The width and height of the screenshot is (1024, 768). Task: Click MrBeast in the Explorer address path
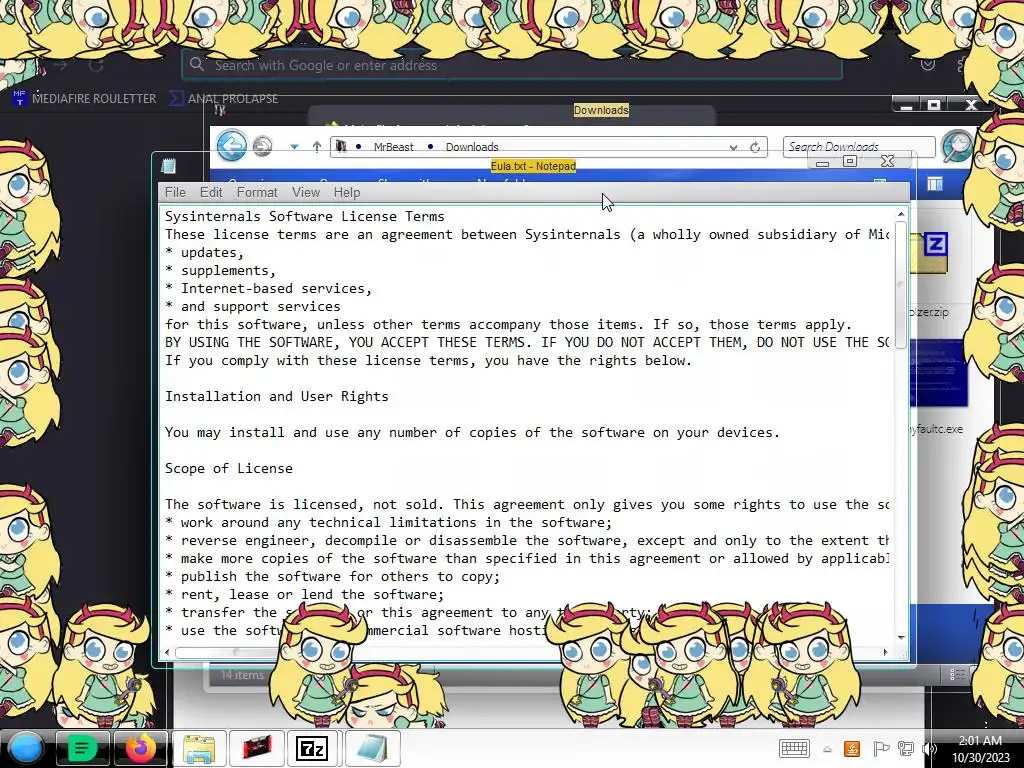coord(393,147)
